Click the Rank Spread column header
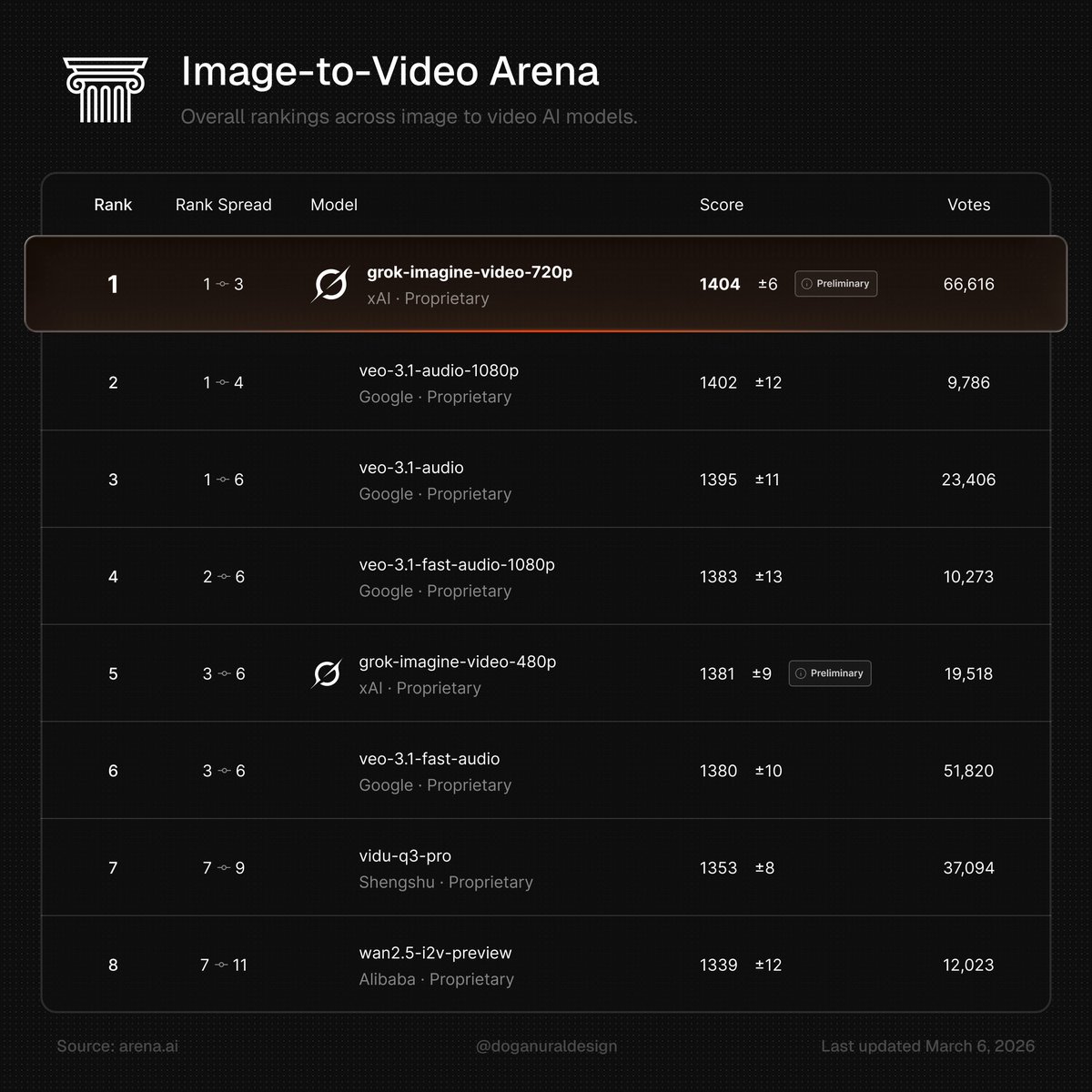 point(223,205)
